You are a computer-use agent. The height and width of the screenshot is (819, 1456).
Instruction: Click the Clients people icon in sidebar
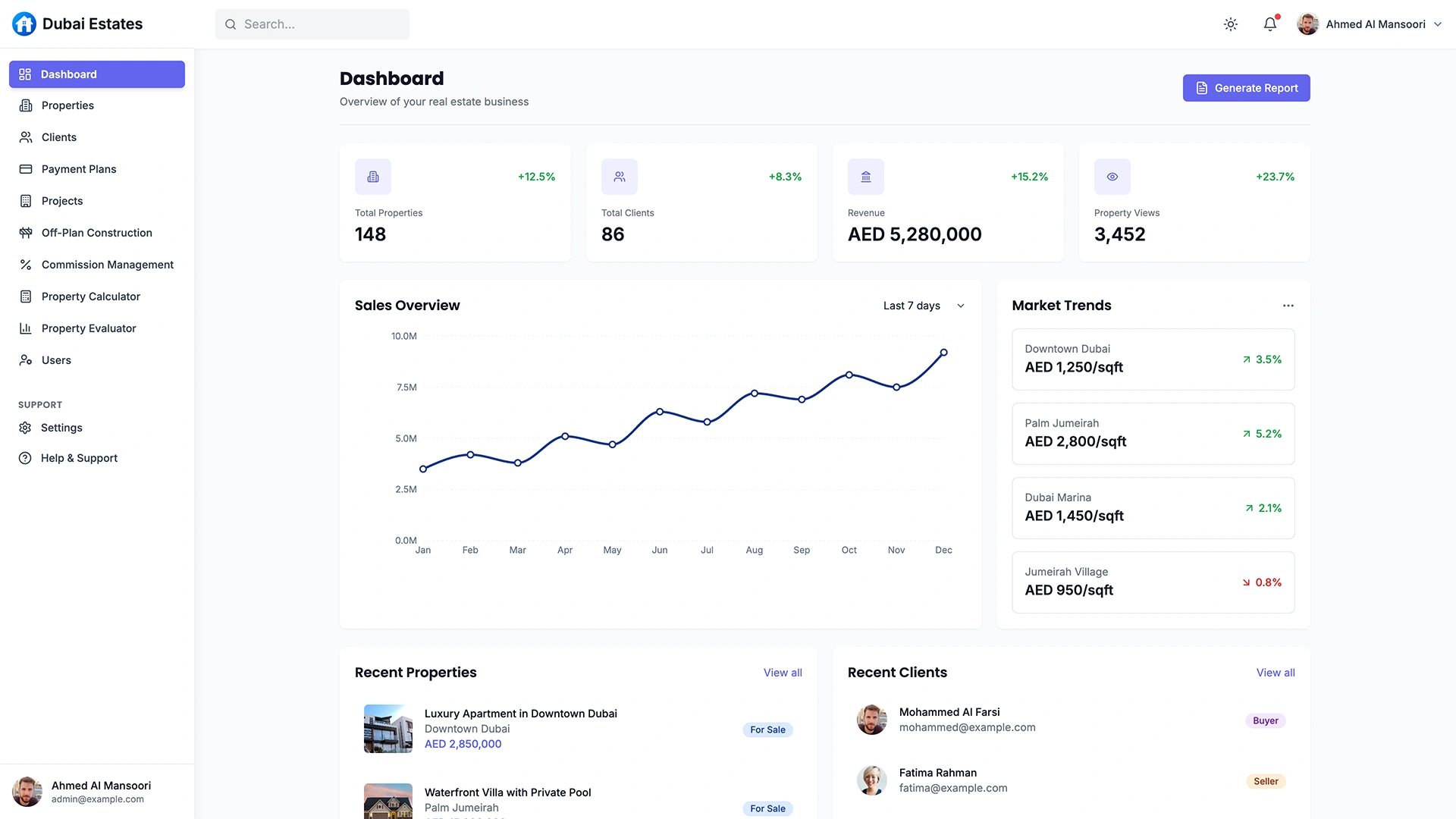pyautogui.click(x=26, y=137)
